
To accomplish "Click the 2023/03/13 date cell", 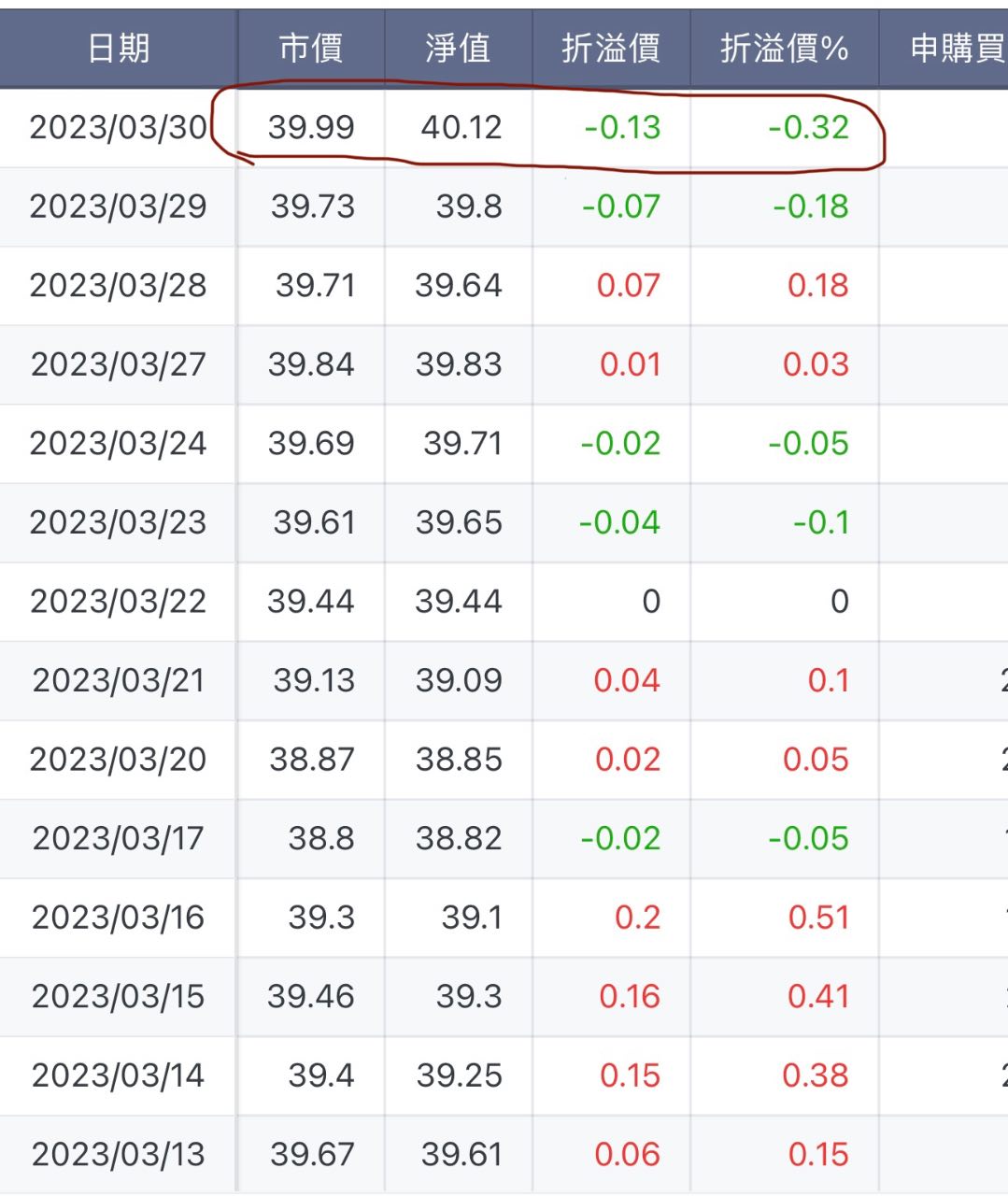I will point(119,1154).
